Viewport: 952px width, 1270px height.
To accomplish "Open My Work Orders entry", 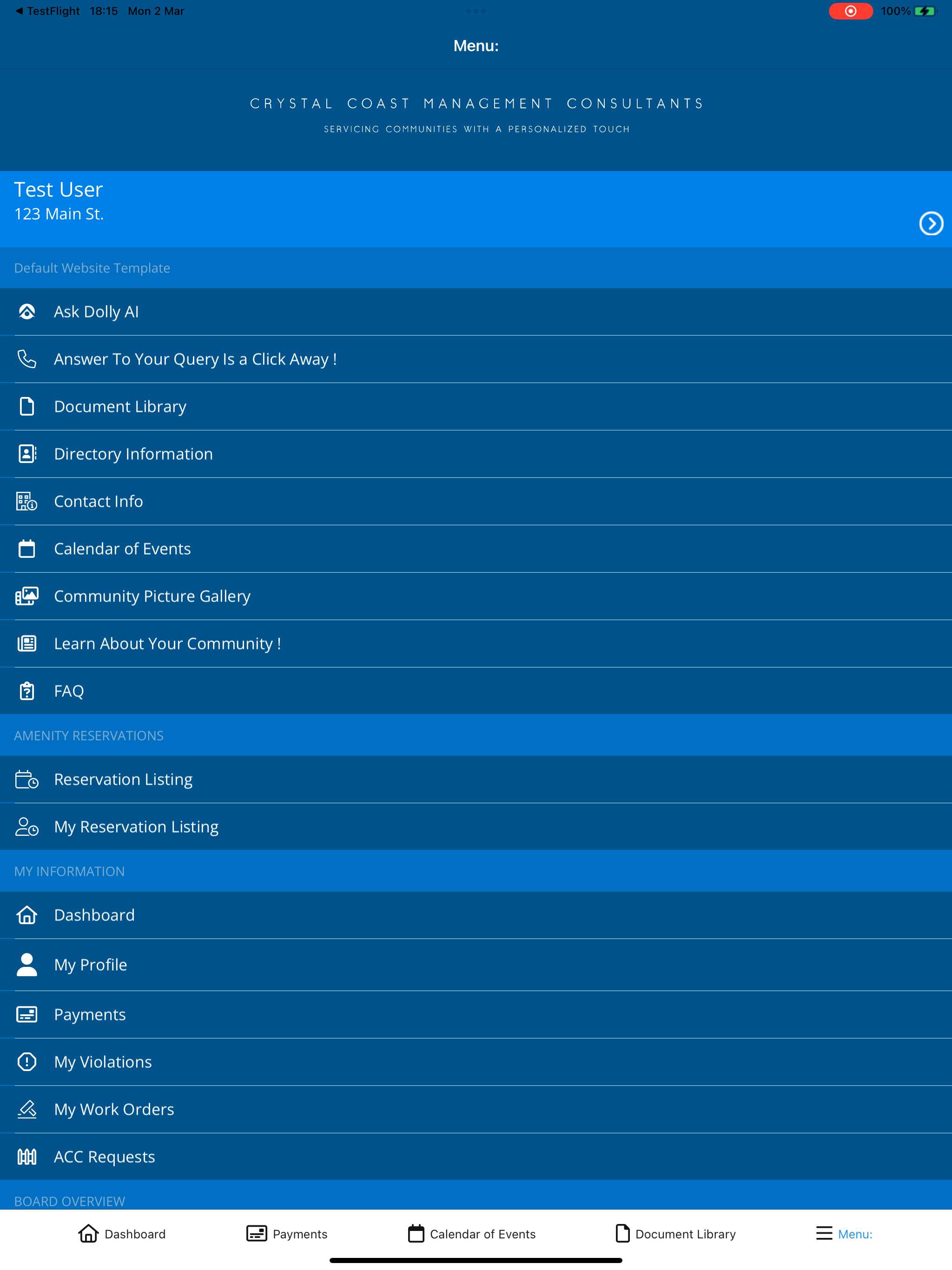I will (x=476, y=1109).
